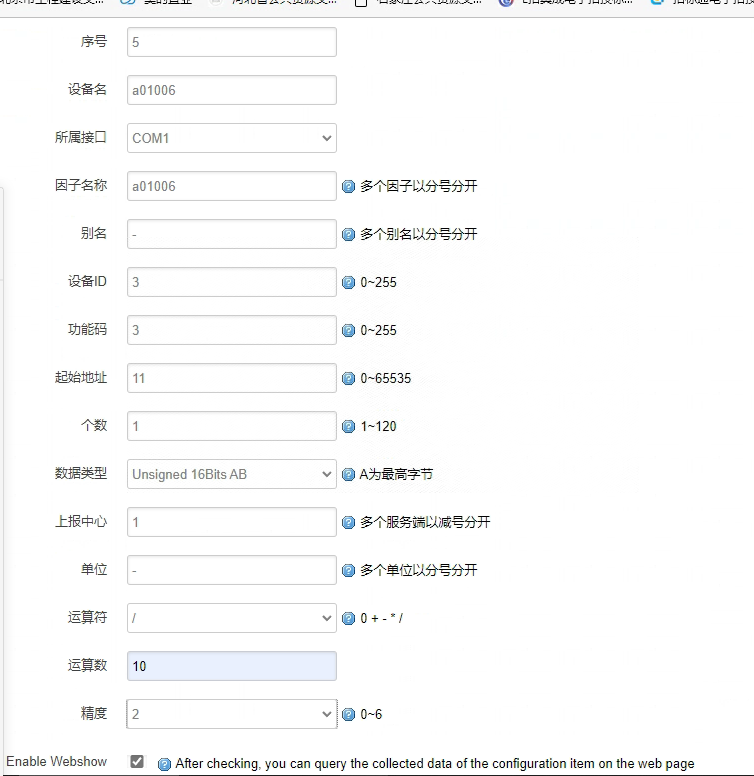Click the help icon next to 运算符 dropdown
The height and width of the screenshot is (776, 754).
349,619
